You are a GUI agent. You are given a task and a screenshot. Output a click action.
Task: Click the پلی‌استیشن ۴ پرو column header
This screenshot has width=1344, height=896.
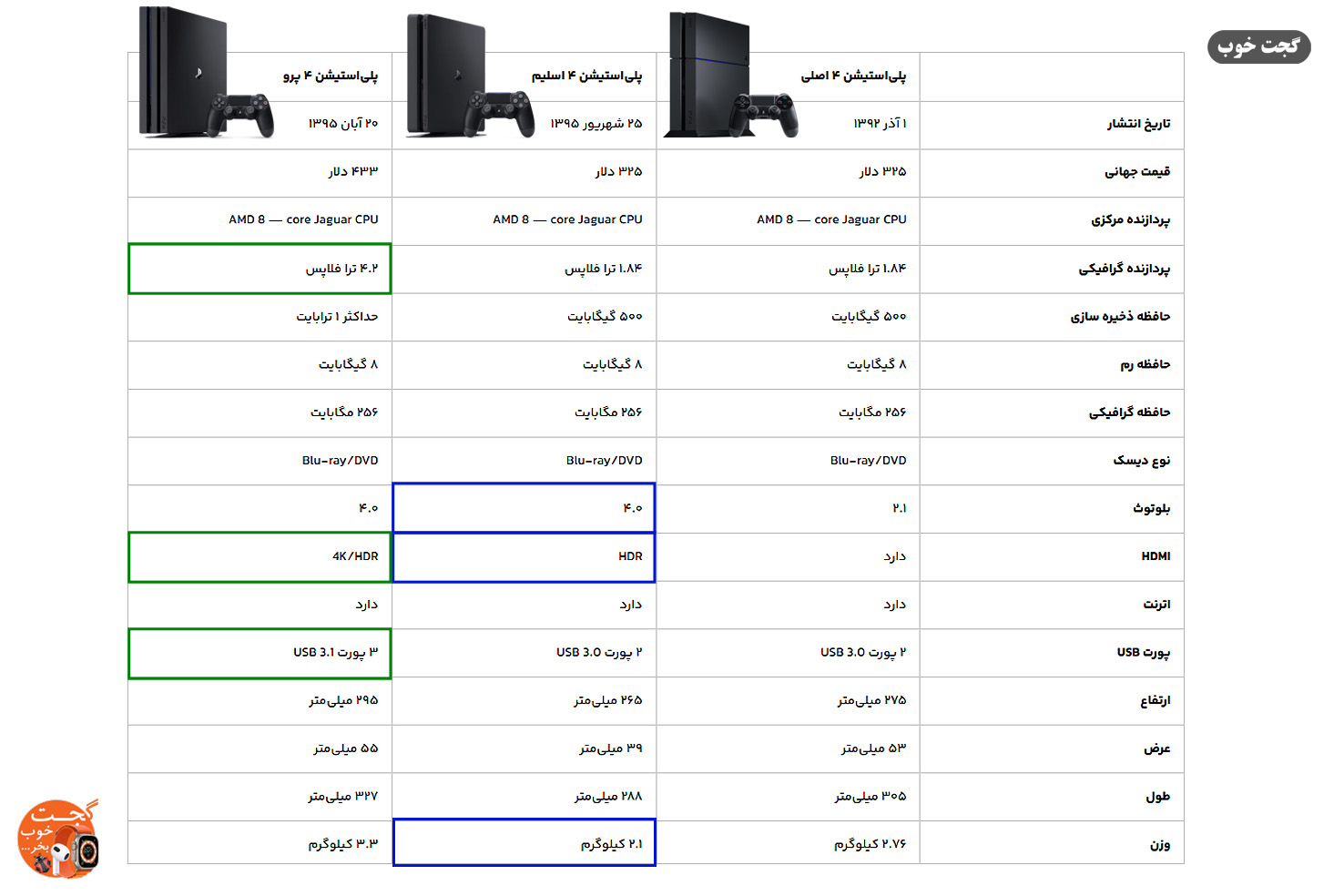tap(331, 76)
